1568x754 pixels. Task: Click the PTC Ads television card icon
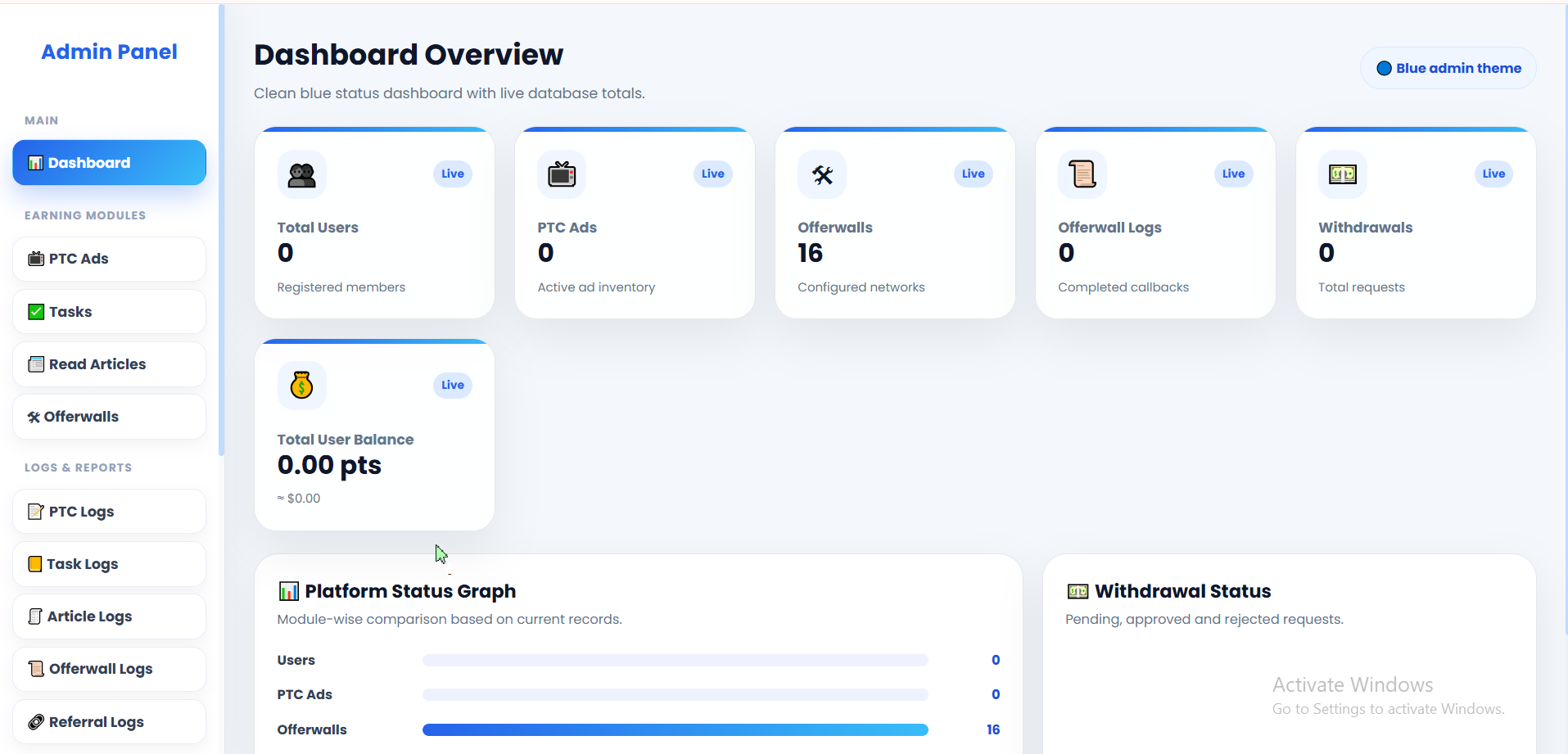point(562,174)
